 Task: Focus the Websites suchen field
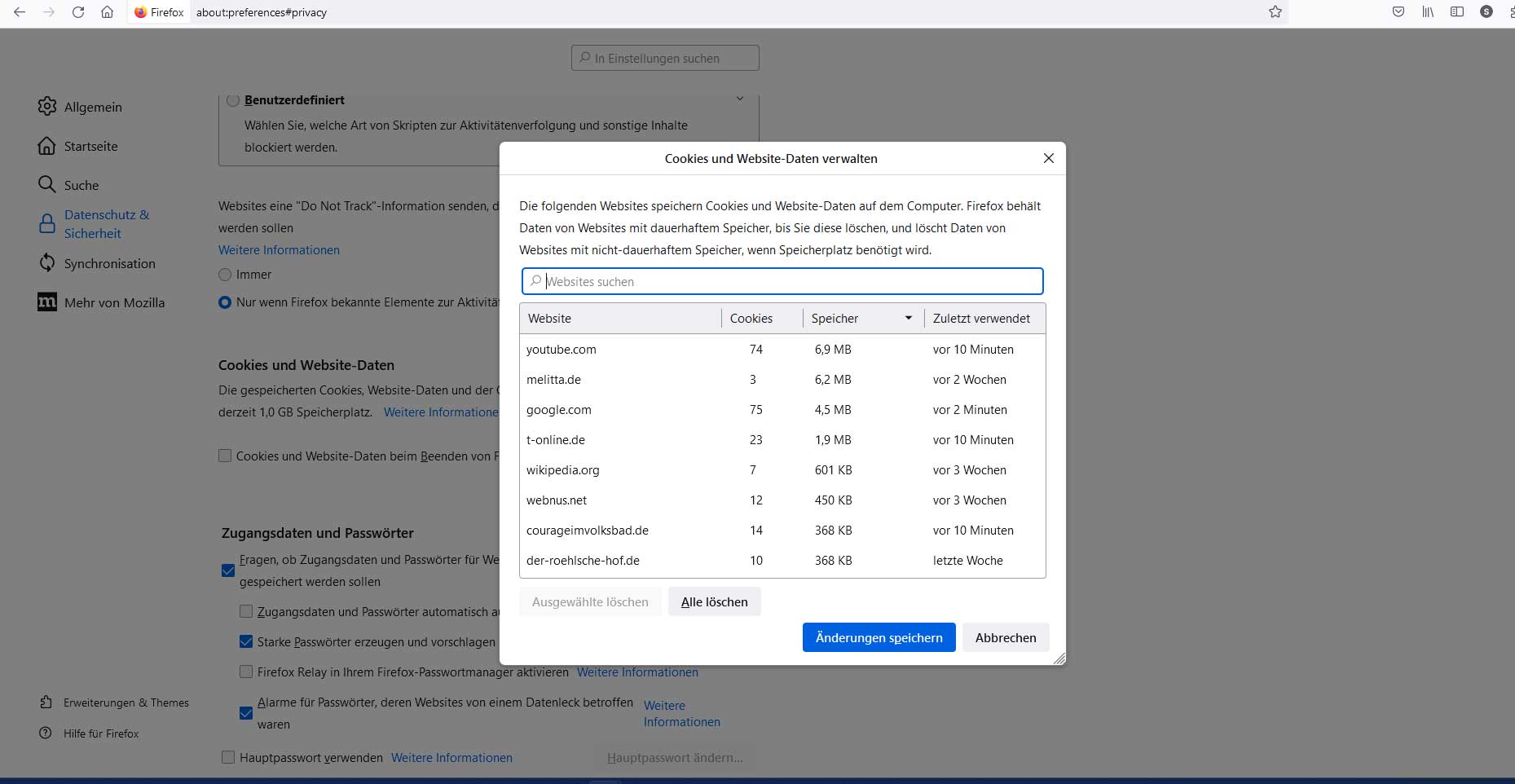(x=782, y=281)
